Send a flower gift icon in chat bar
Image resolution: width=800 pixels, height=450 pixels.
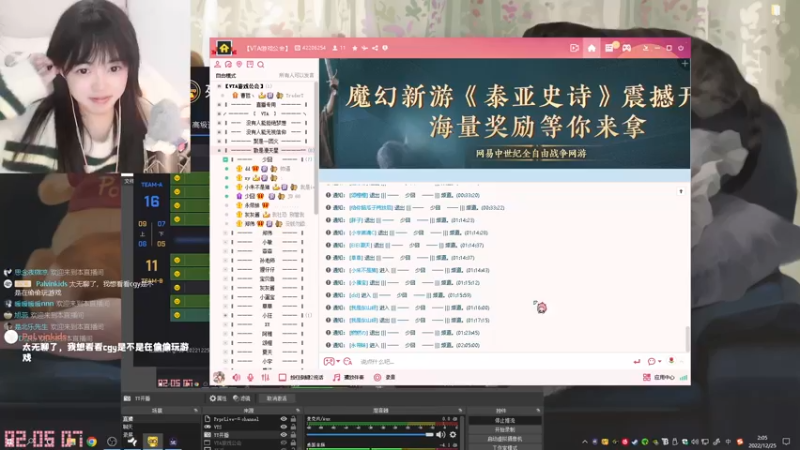671,361
